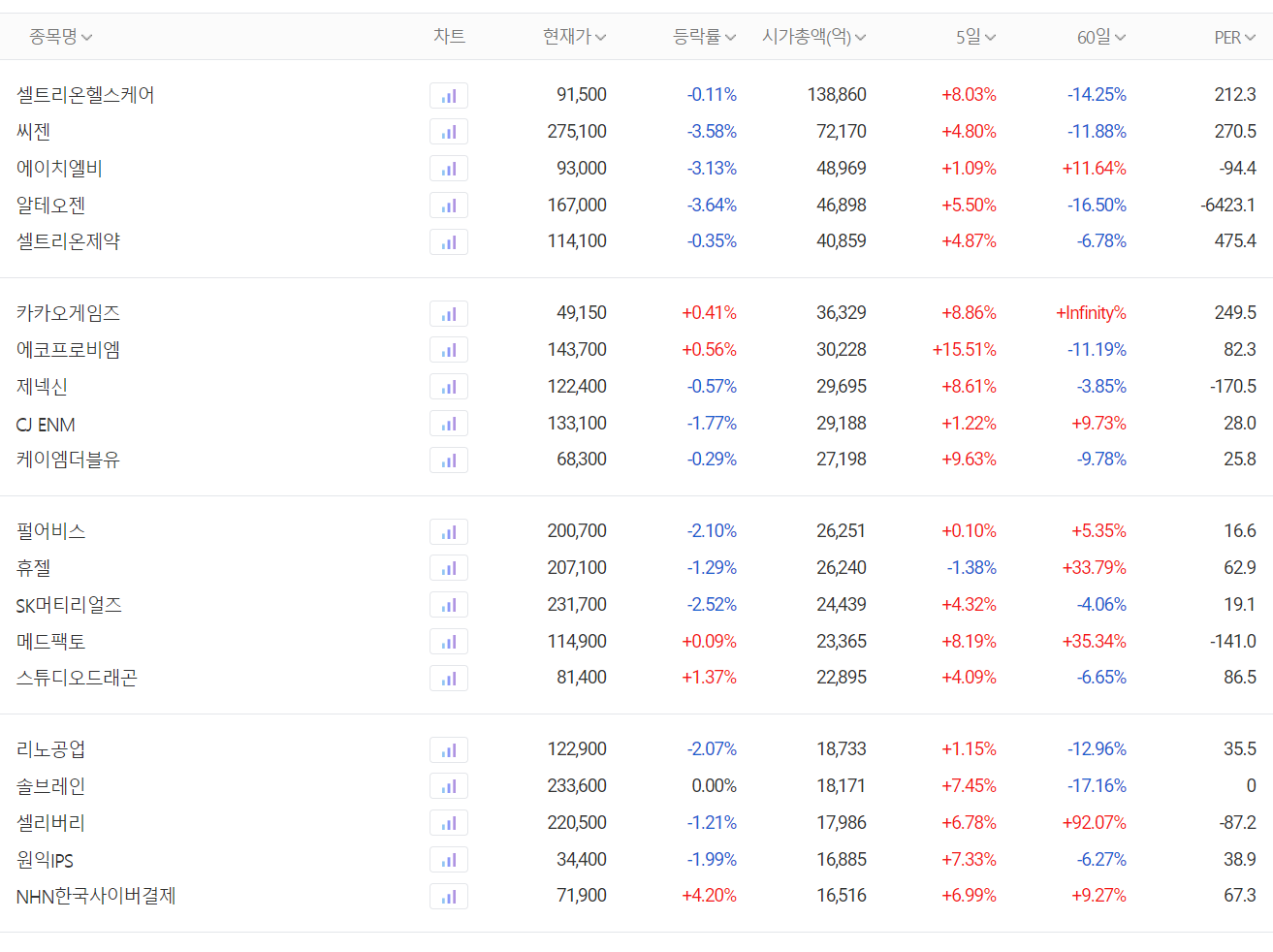
Task: Select PER value 28.0 for CJ ENM
Action: [1239, 424]
